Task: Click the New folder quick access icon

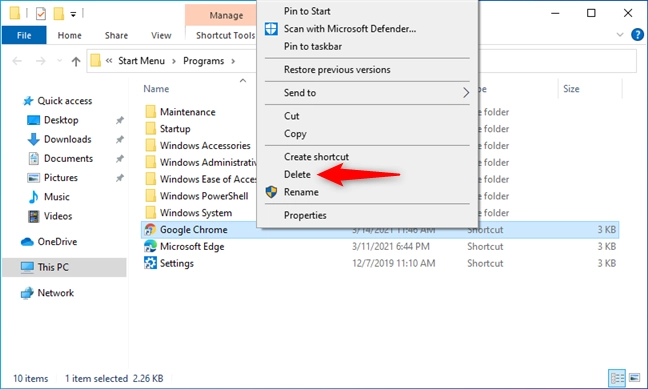Action: tap(59, 14)
